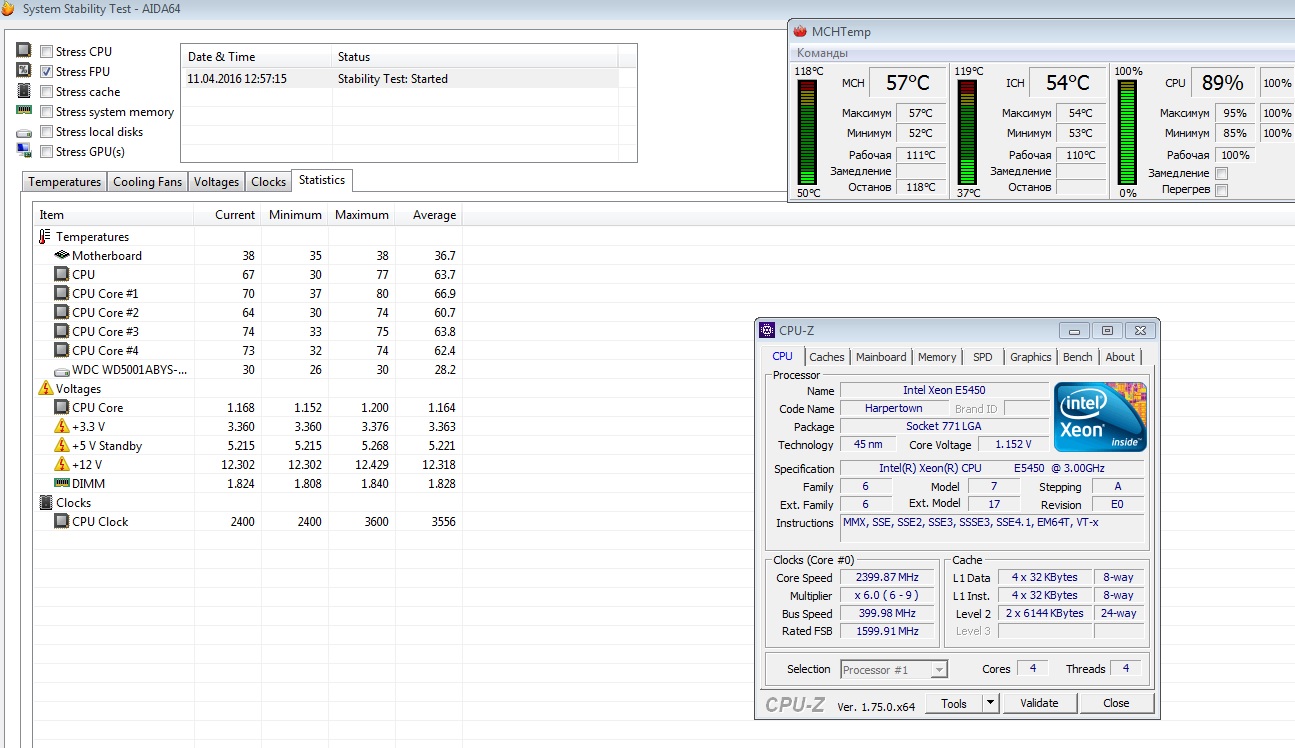Click the Tools button in CPU-Z
Viewport: 1295px width, 748px height.
tap(954, 703)
